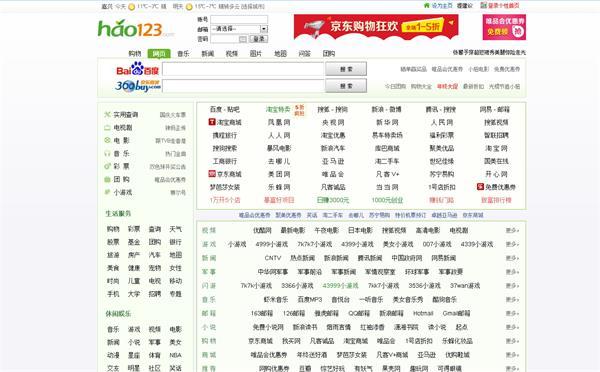The width and height of the screenshot is (600, 372).
Task: Open the soft keyboard icon beside password field
Action: click(243, 39)
